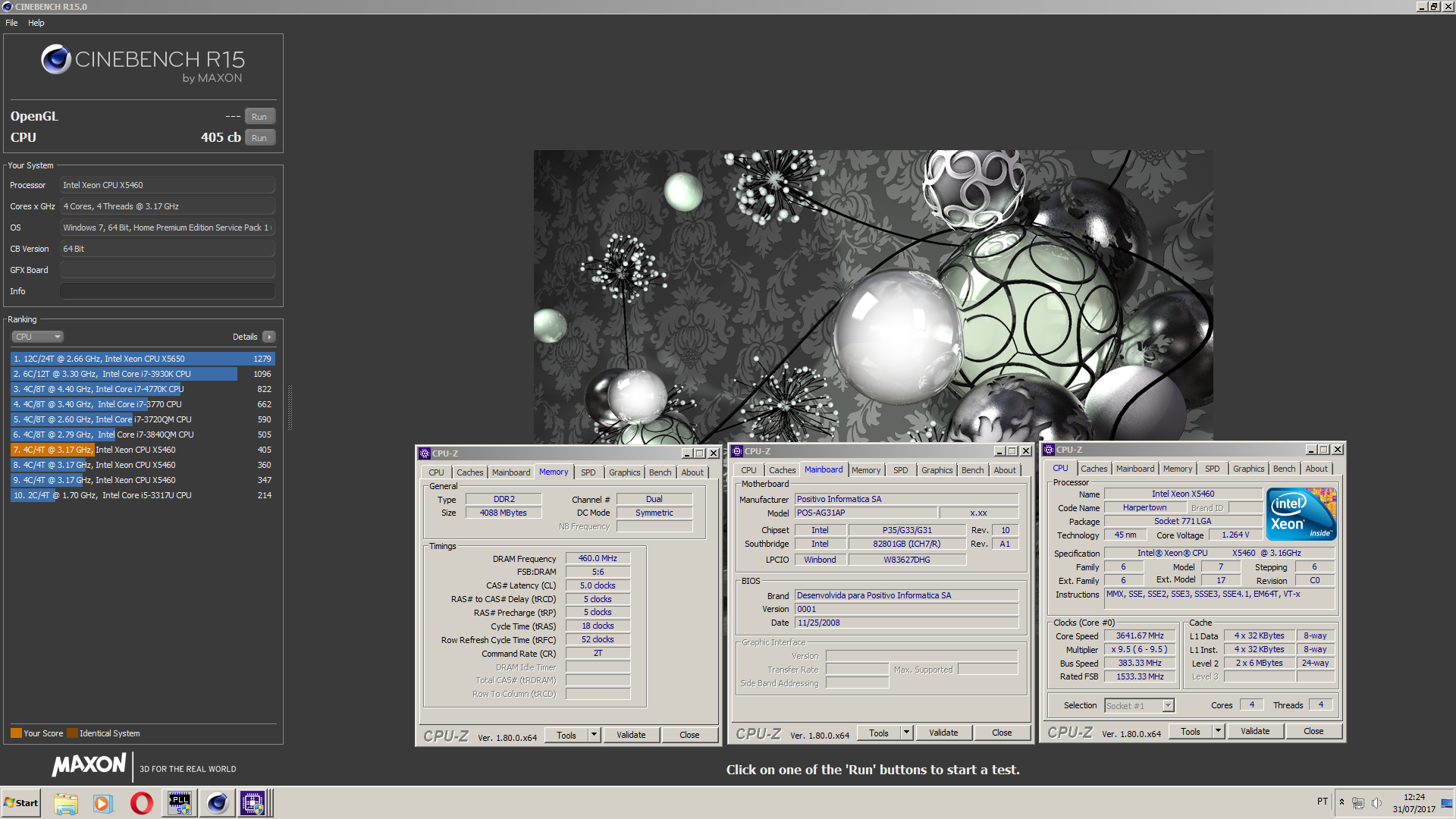Click Tools button in Memory CPU-Z window
This screenshot has width=1456, height=819.
coord(566,735)
